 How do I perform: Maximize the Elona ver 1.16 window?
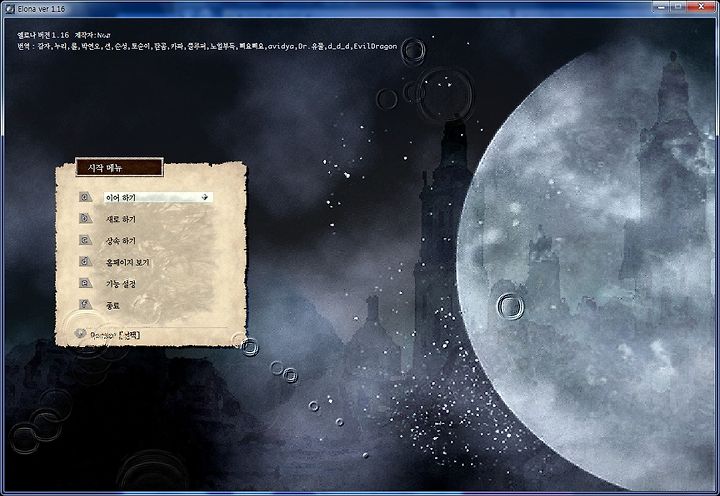(676, 6)
